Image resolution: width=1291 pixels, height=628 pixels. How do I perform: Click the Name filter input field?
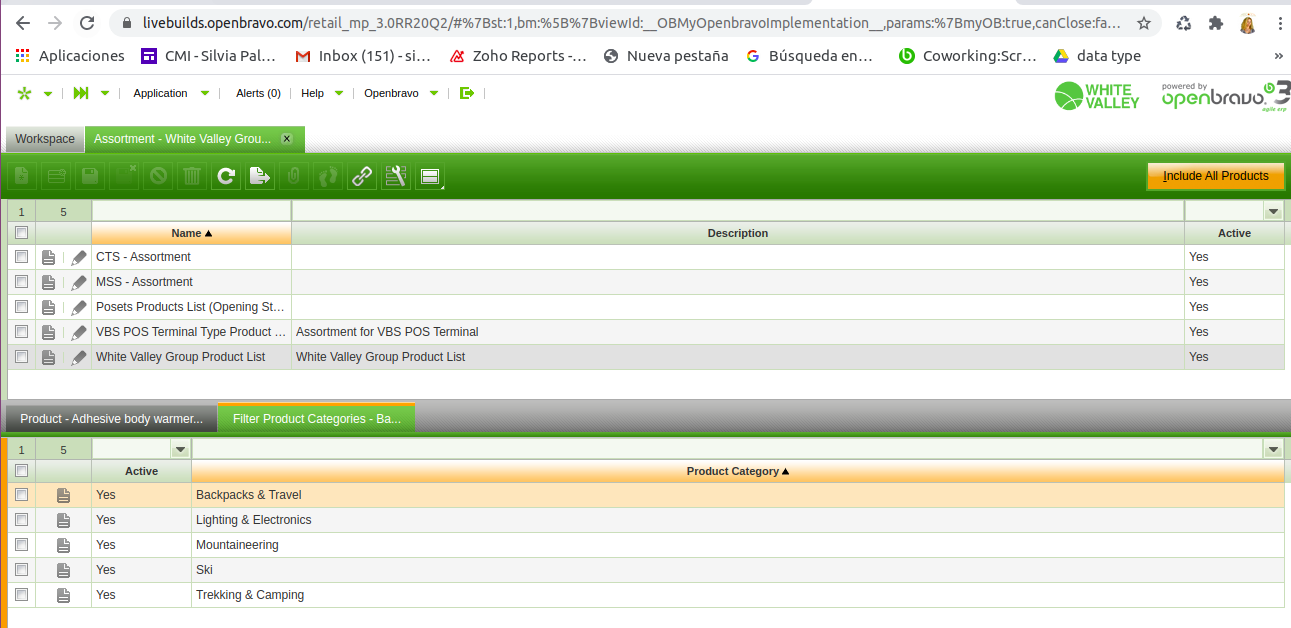pos(191,211)
